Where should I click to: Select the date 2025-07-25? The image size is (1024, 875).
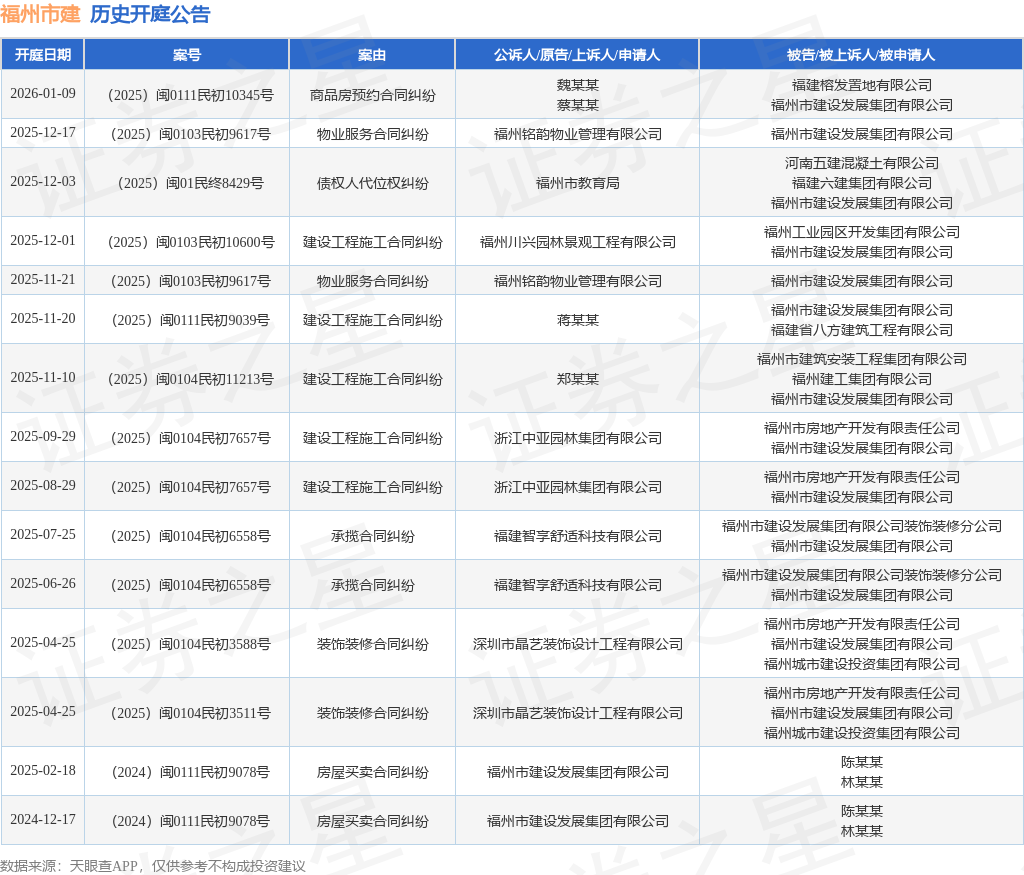pos(43,534)
